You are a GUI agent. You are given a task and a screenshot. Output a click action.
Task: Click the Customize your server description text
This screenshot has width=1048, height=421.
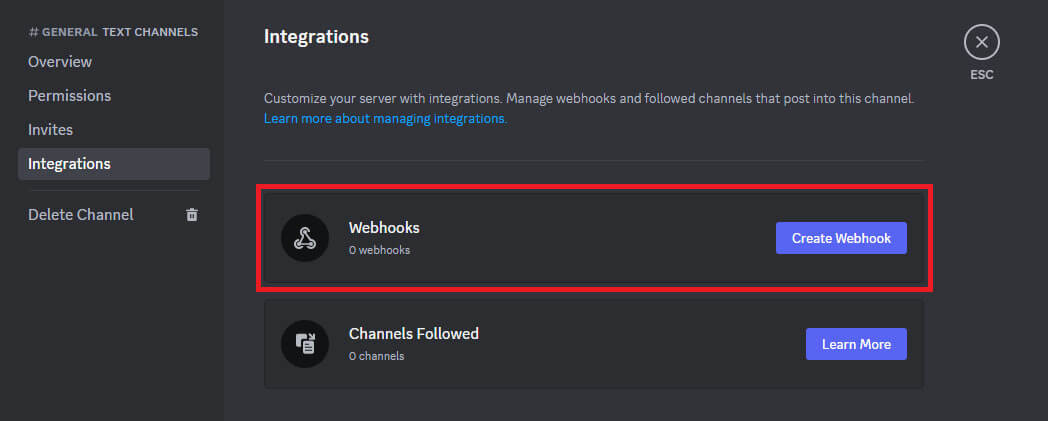(589, 100)
